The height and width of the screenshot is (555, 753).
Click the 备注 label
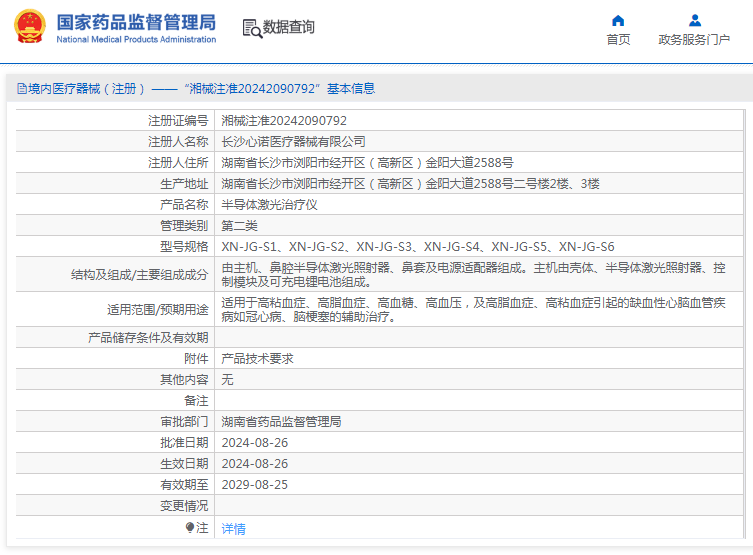[x=196, y=400]
